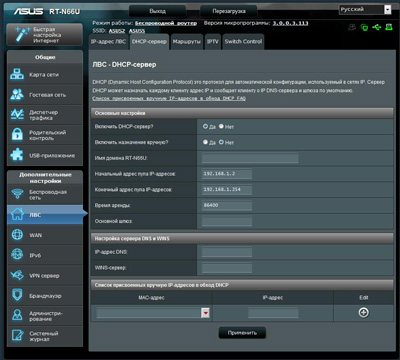The image size is (400, 360).
Task: Click the IP-адрес DNS field
Action: pos(227,252)
